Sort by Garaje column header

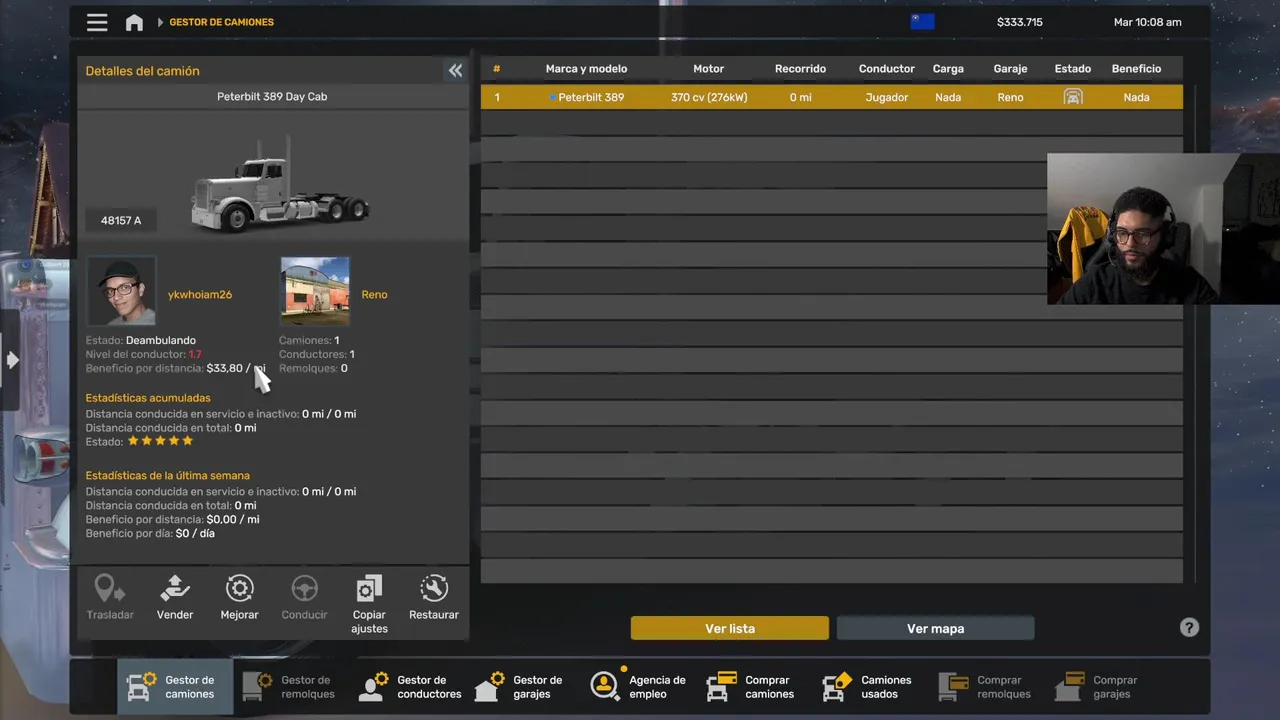pyautogui.click(x=1010, y=69)
